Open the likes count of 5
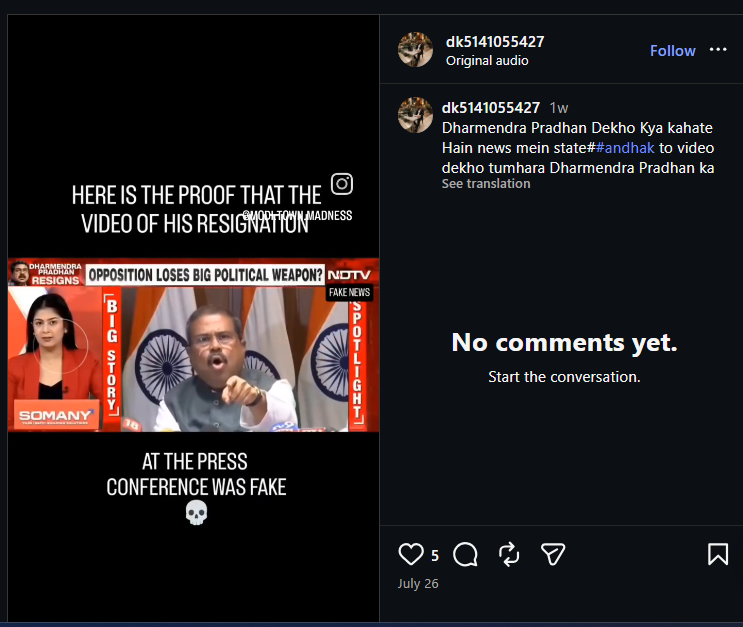743x627 pixels. pos(435,555)
